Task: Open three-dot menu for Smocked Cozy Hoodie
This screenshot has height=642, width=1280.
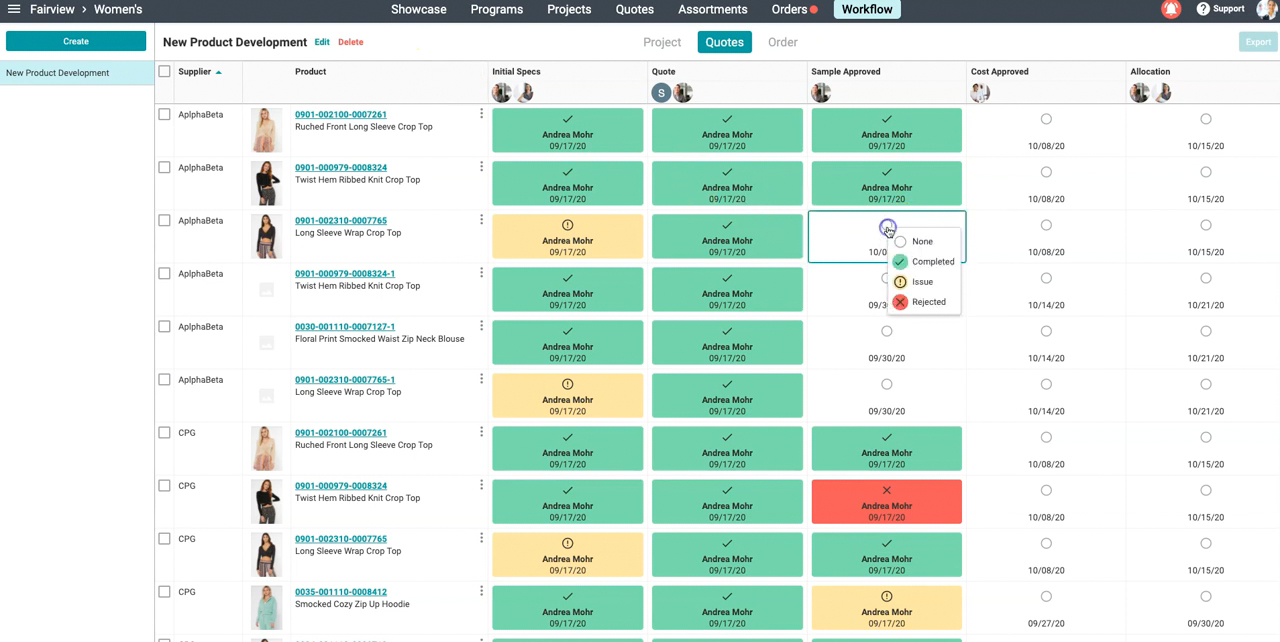Action: click(481, 591)
